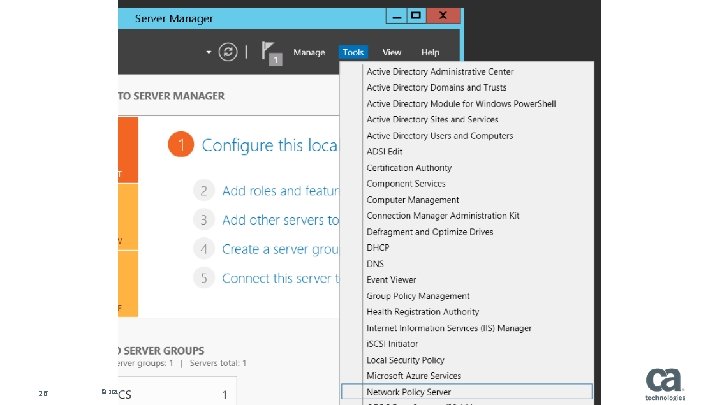The width and height of the screenshot is (720, 405).
Task: Open Active Directory Users and Computers
Action: pos(439,135)
